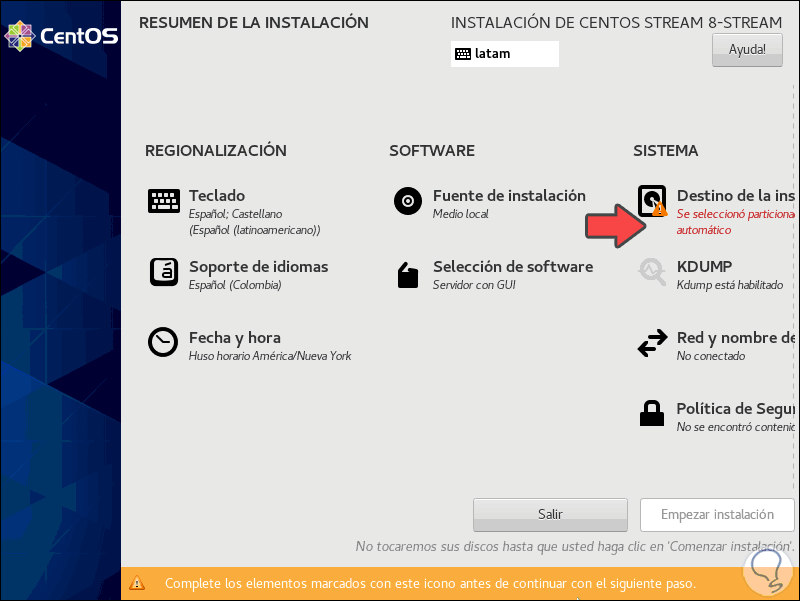Click the Destino de la instalación disk icon
The image size is (800, 601).
point(652,201)
